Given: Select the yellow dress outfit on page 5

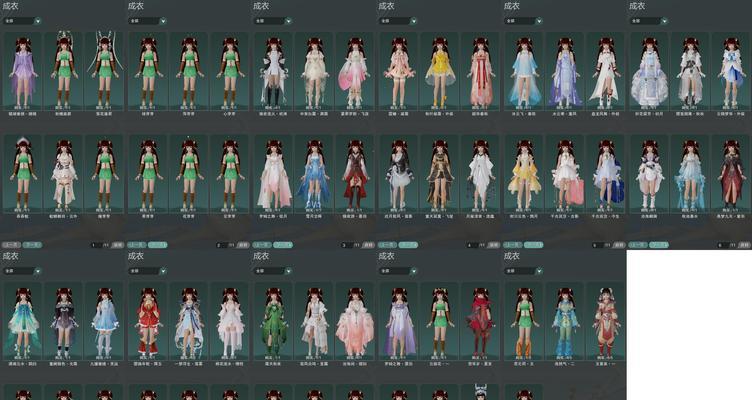Looking at the screenshot, I should pyautogui.click(x=524, y=174).
